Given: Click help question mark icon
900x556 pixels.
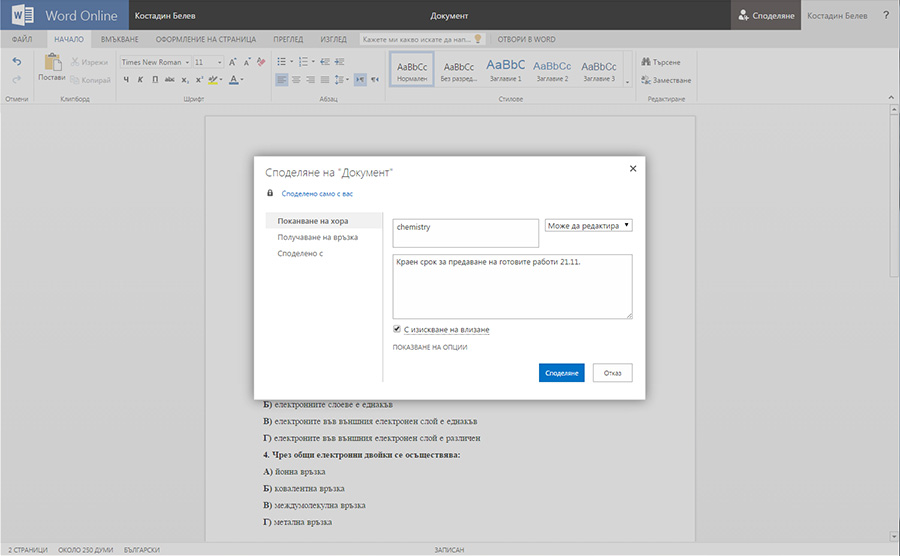Looking at the screenshot, I should click(886, 15).
